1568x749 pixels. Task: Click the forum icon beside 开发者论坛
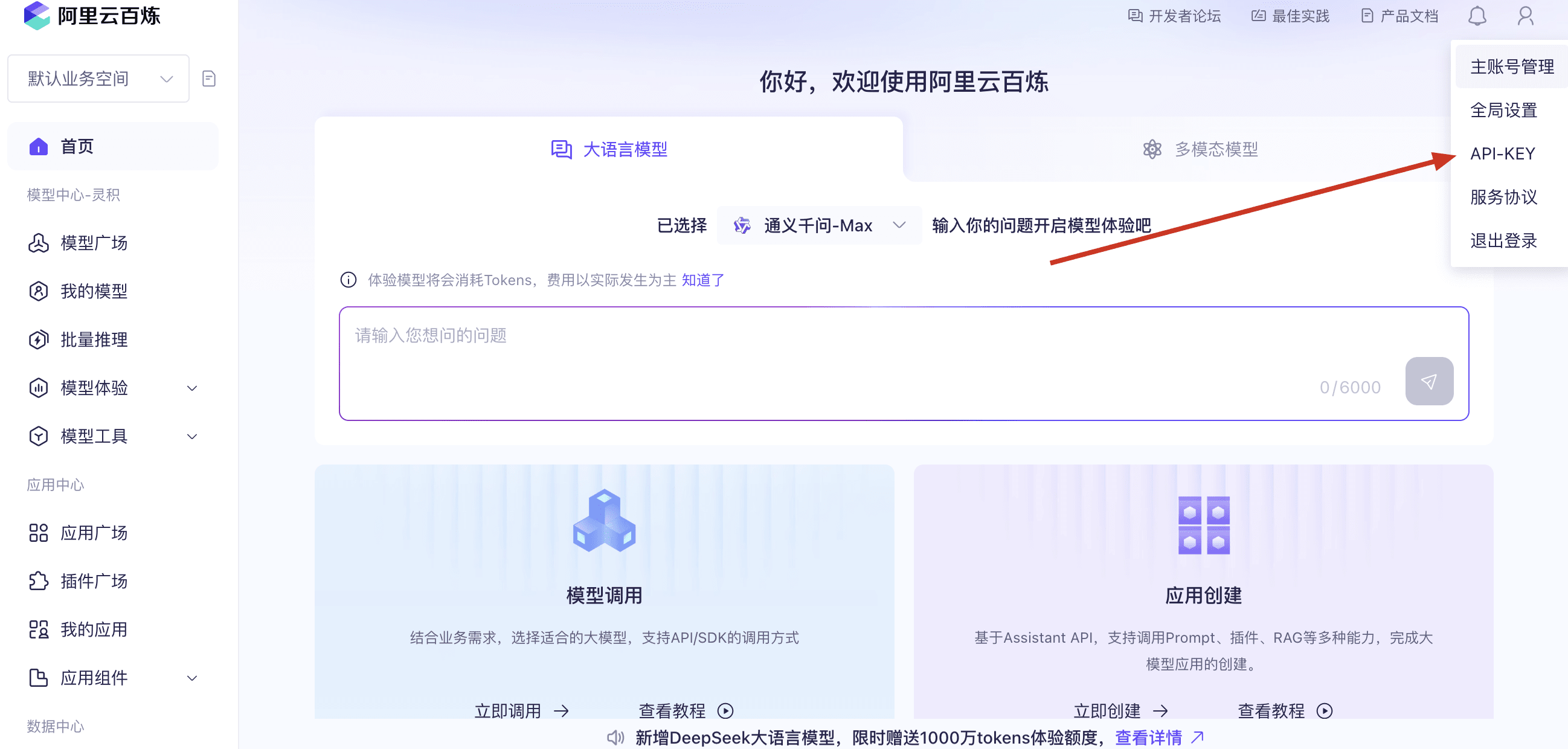coord(1134,16)
